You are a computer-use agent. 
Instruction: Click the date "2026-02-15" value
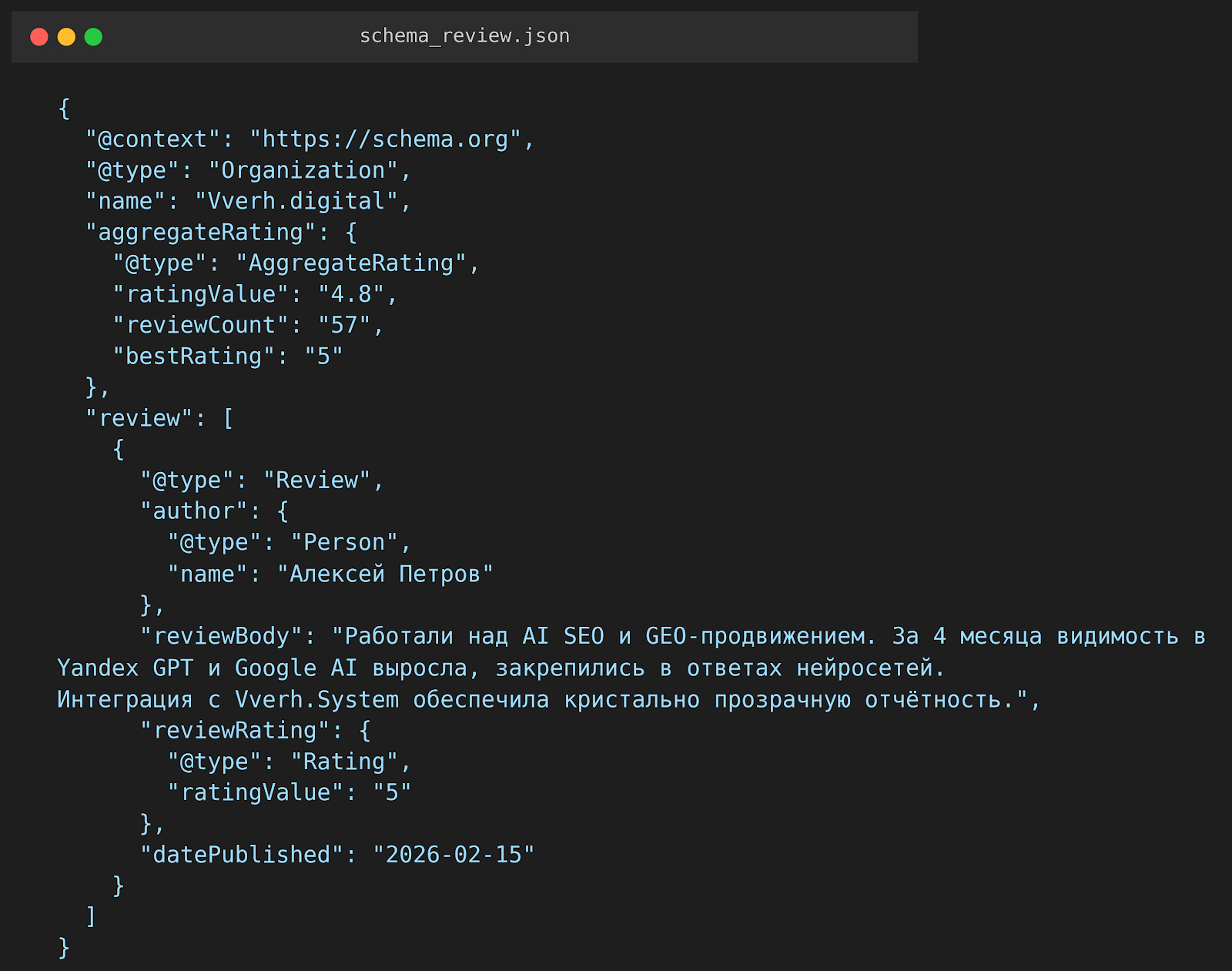pos(454,855)
